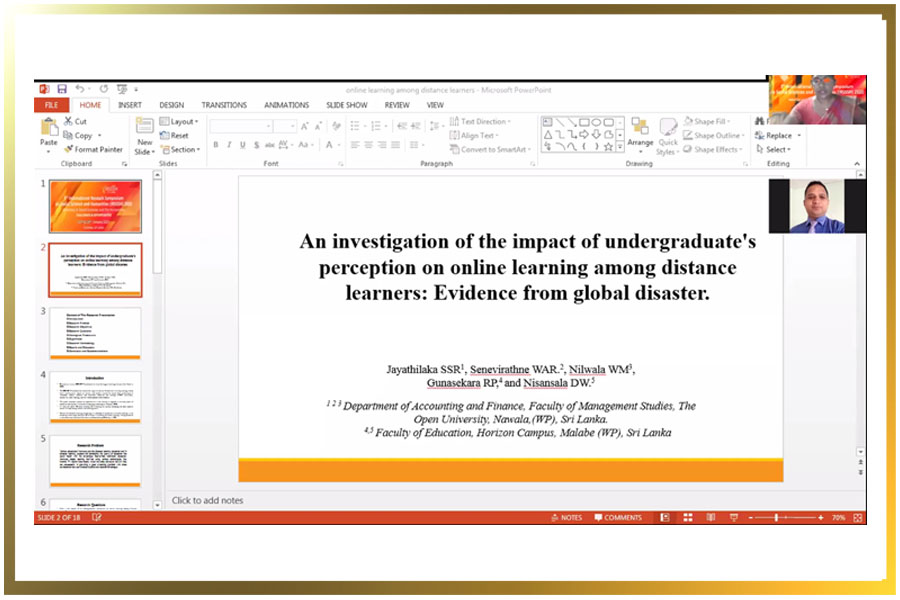Zoom out with the minus button
This screenshot has width=900, height=600.
pos(751,518)
